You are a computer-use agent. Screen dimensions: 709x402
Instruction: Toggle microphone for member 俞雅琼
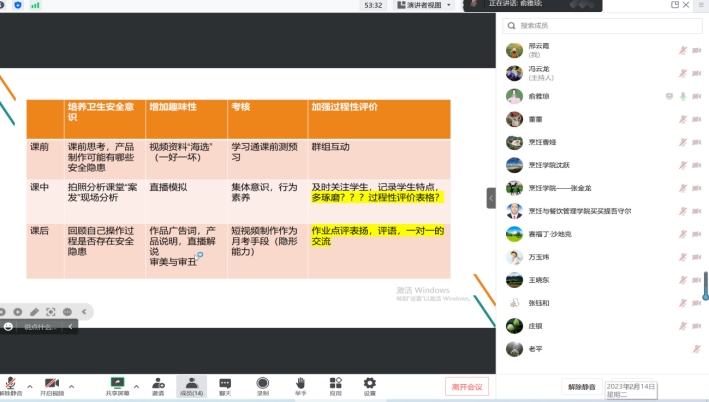click(x=683, y=96)
